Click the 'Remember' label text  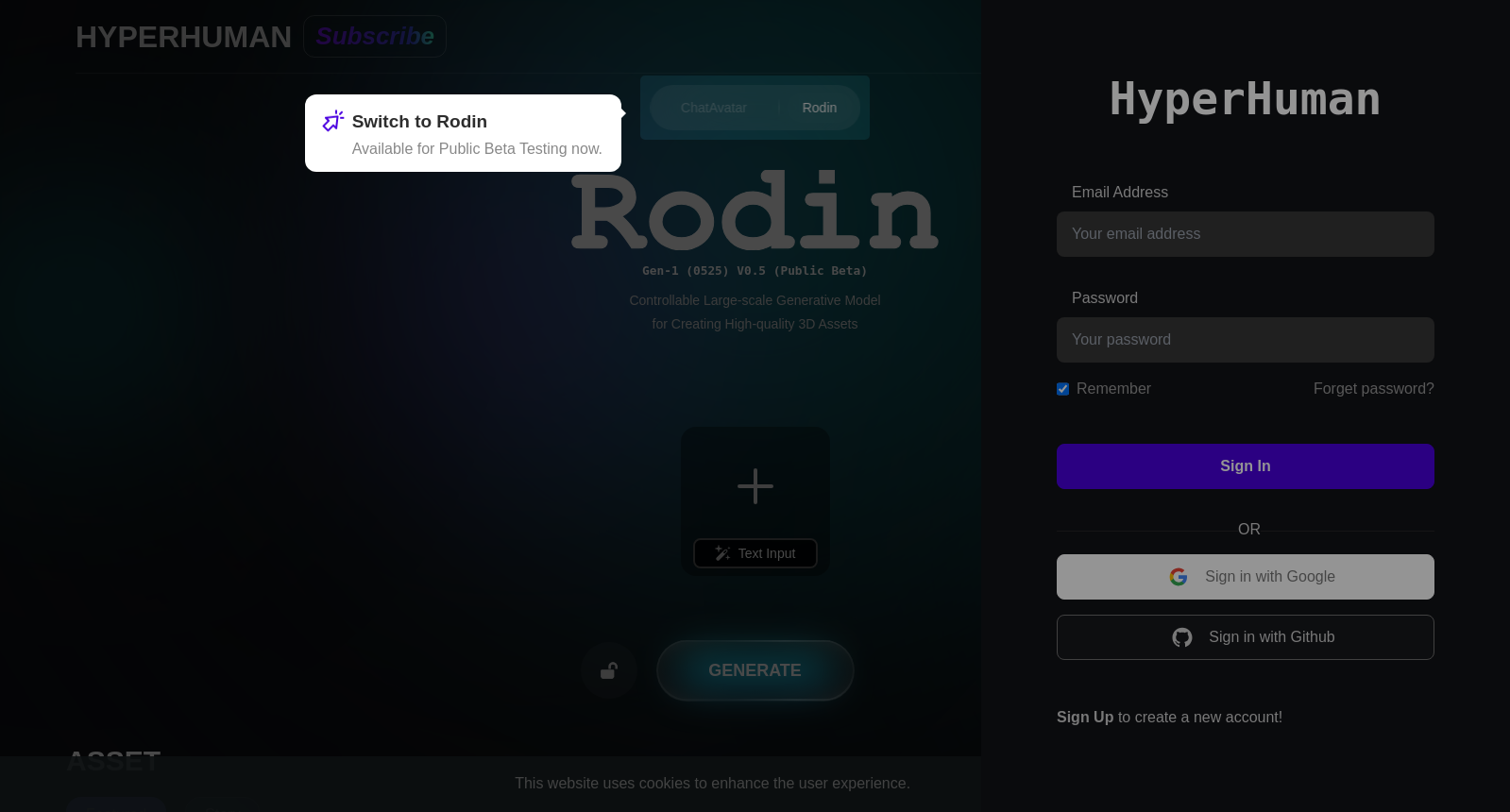(x=1113, y=389)
